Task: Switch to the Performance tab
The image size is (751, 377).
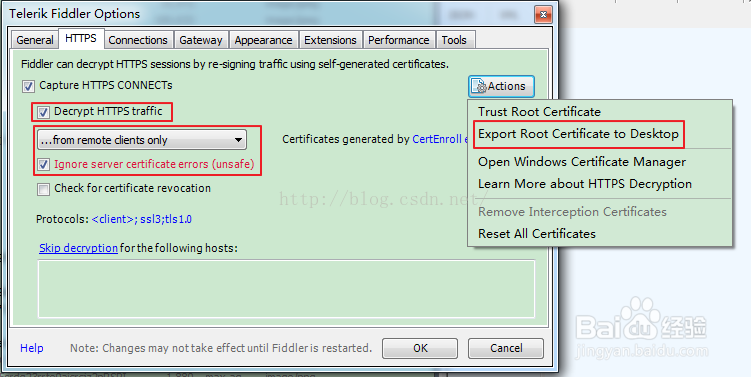Action: (x=398, y=40)
